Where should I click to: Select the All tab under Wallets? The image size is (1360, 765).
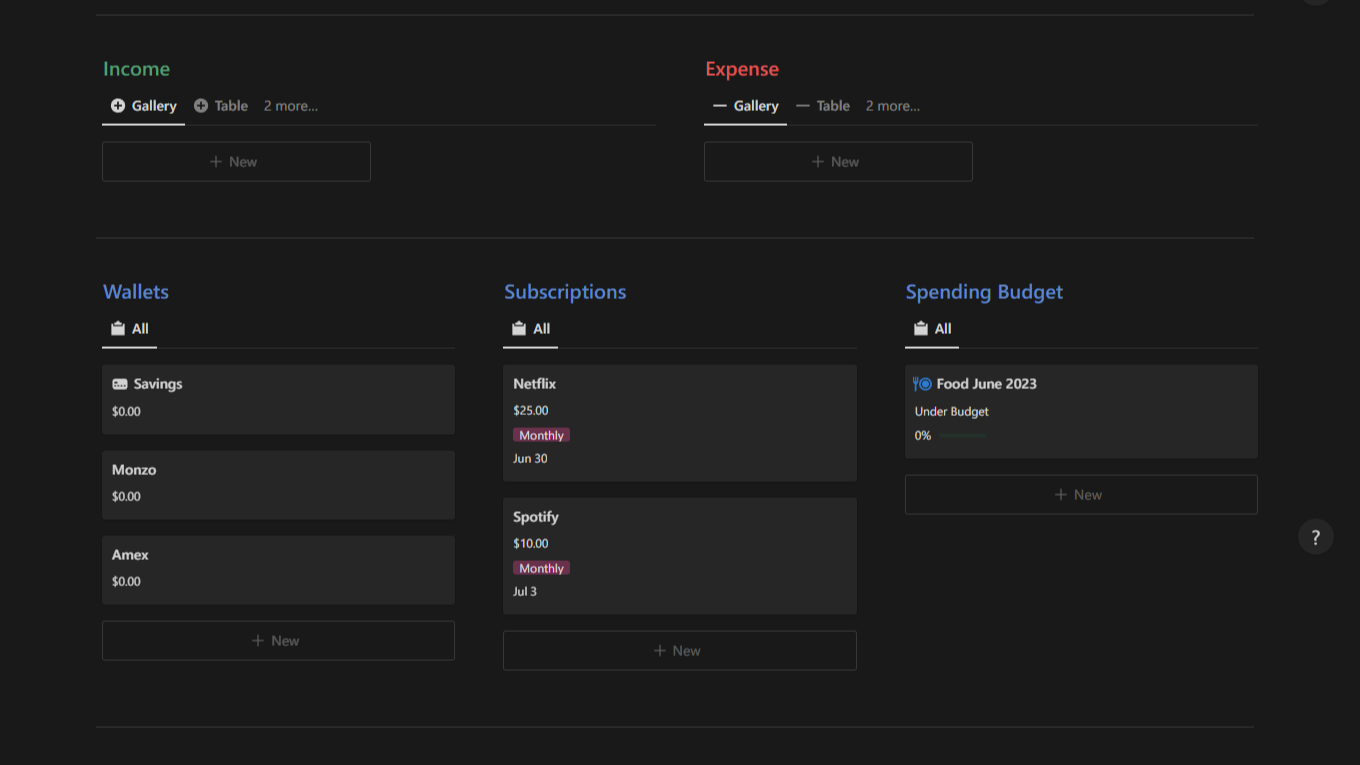(130, 329)
